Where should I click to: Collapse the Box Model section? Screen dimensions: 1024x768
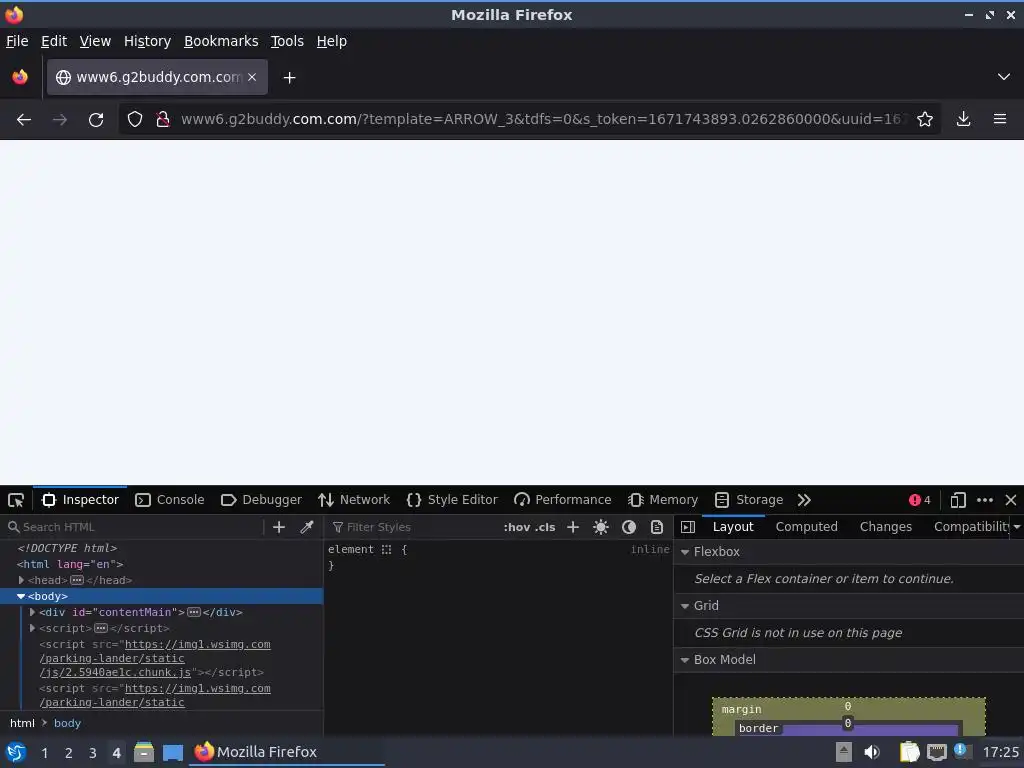[685, 660]
